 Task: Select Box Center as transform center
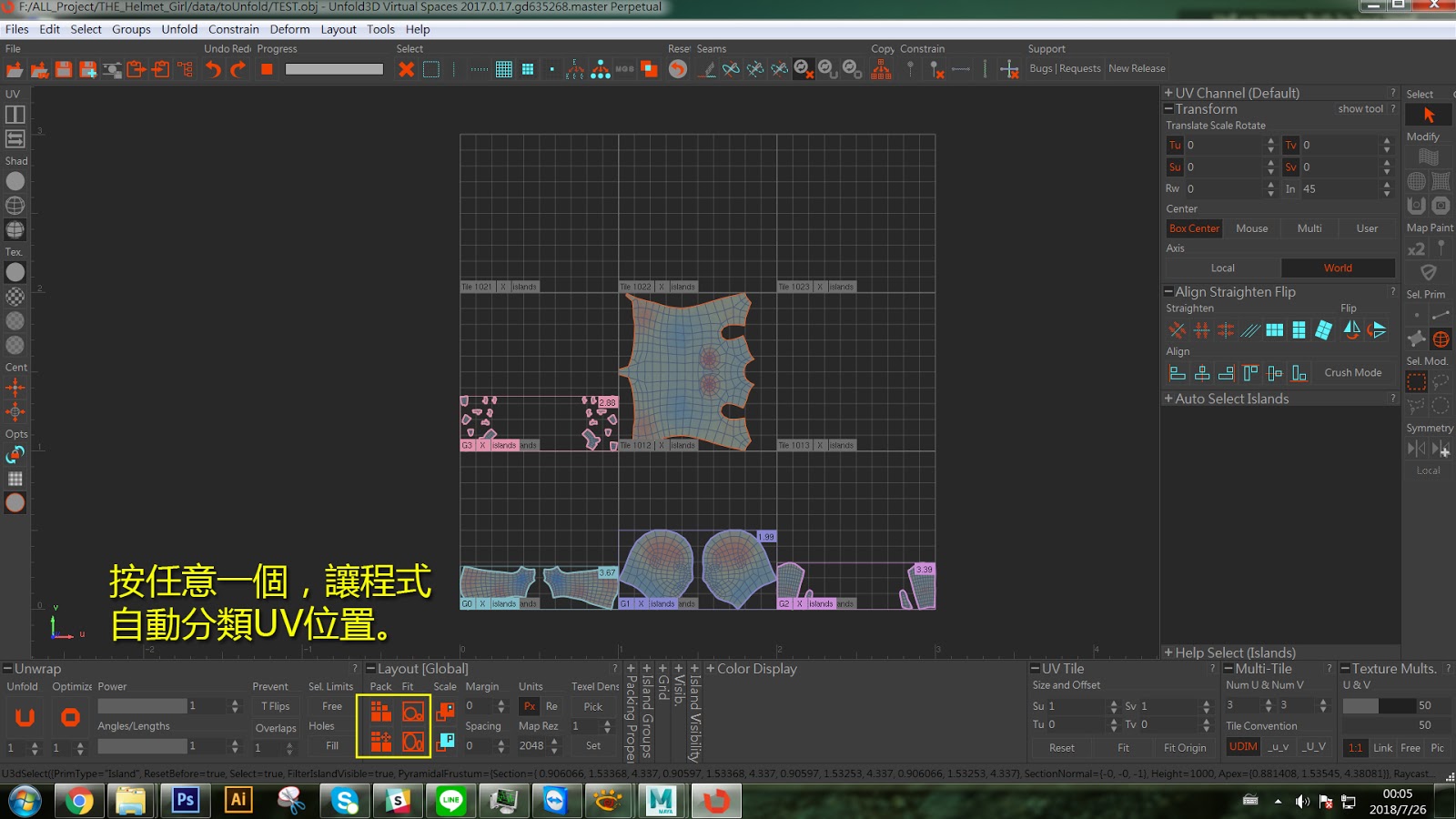pyautogui.click(x=1194, y=228)
